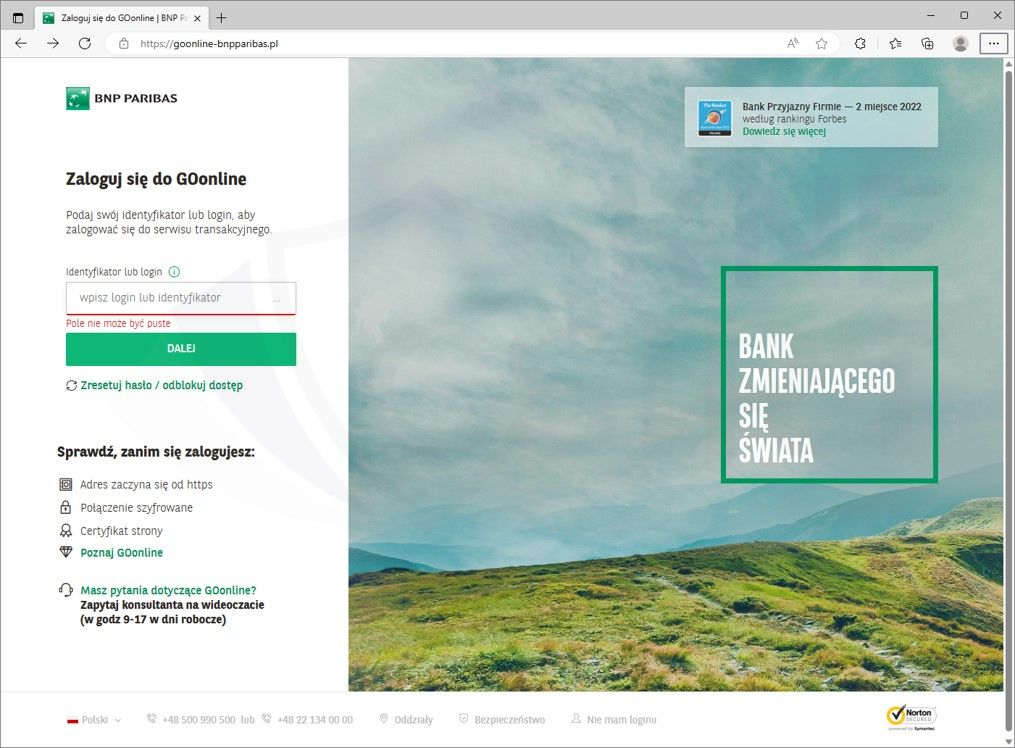Screen dimensions: 1015x748
Task: Expand the Polski language dropdown
Action: point(94,719)
